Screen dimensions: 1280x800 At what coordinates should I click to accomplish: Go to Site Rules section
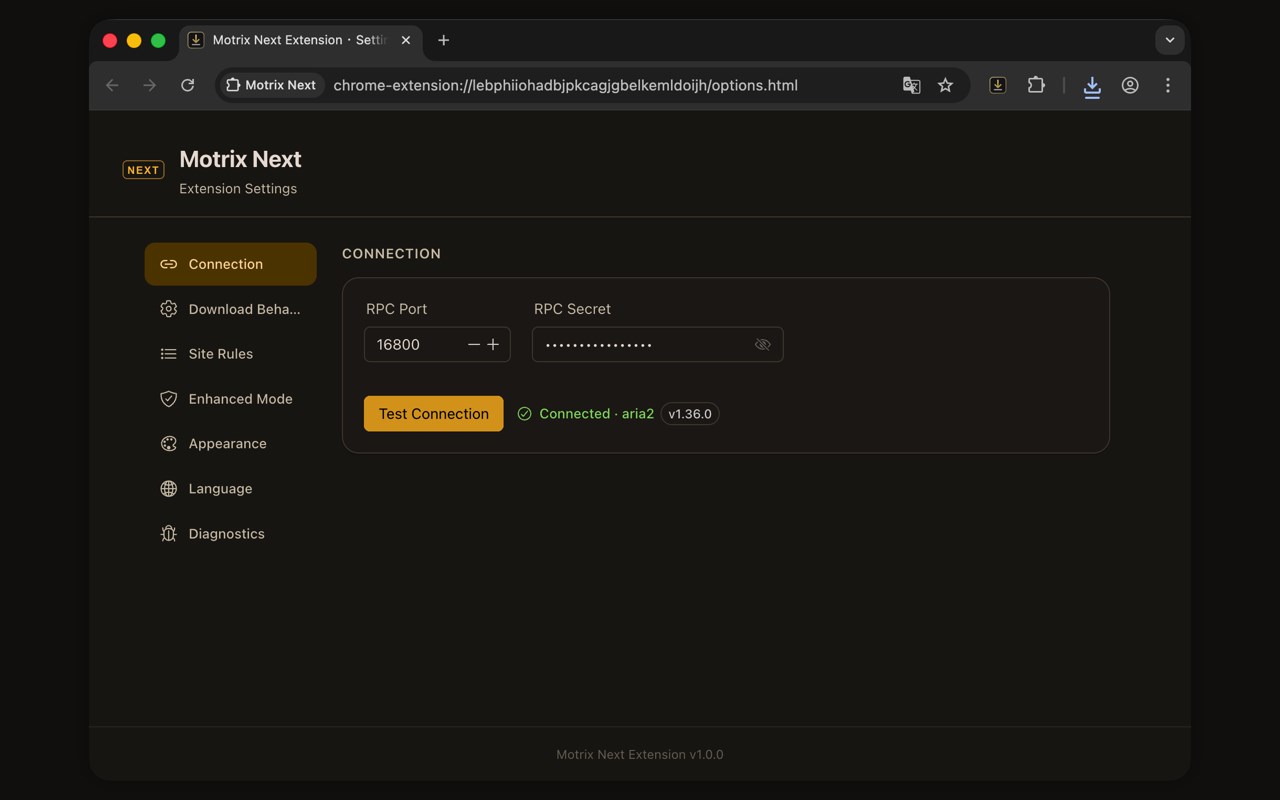230,354
